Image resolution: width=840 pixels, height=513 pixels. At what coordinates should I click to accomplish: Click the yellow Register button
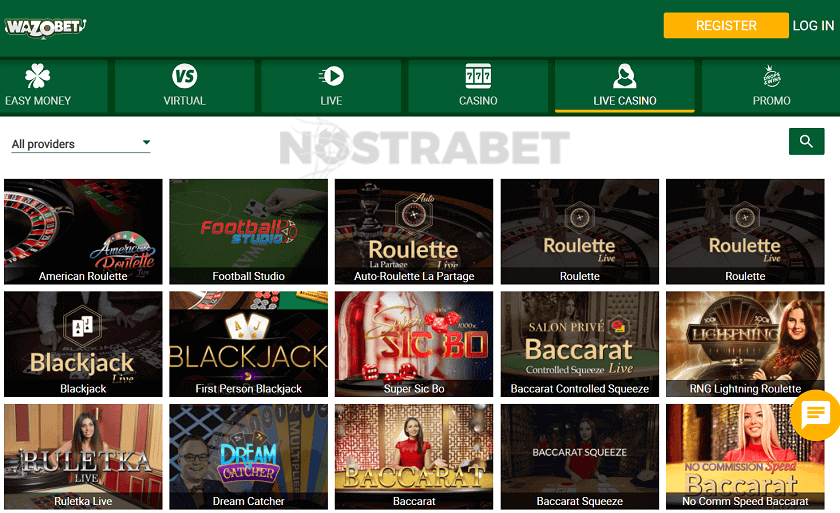[726, 25]
